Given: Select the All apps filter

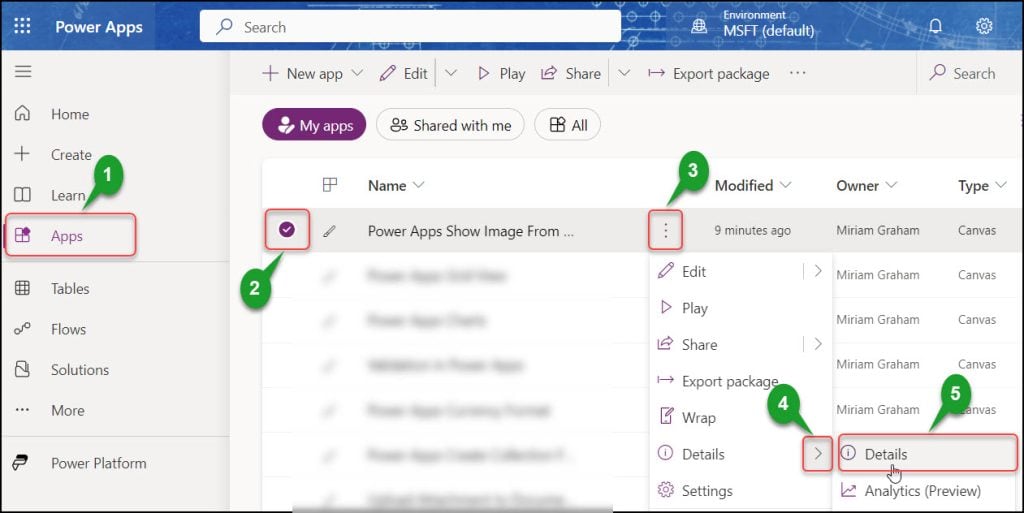Looking at the screenshot, I should click(567, 125).
